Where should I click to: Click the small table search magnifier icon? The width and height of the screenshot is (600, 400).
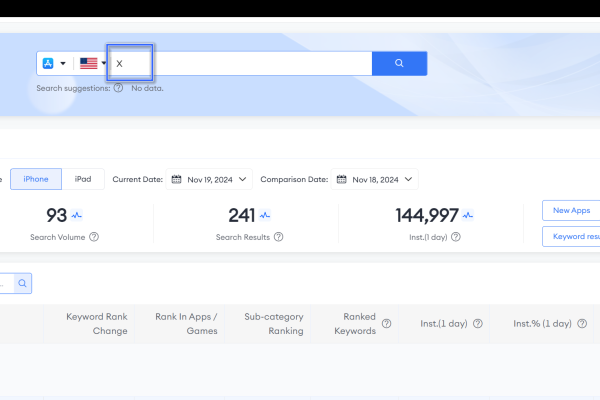(22, 284)
